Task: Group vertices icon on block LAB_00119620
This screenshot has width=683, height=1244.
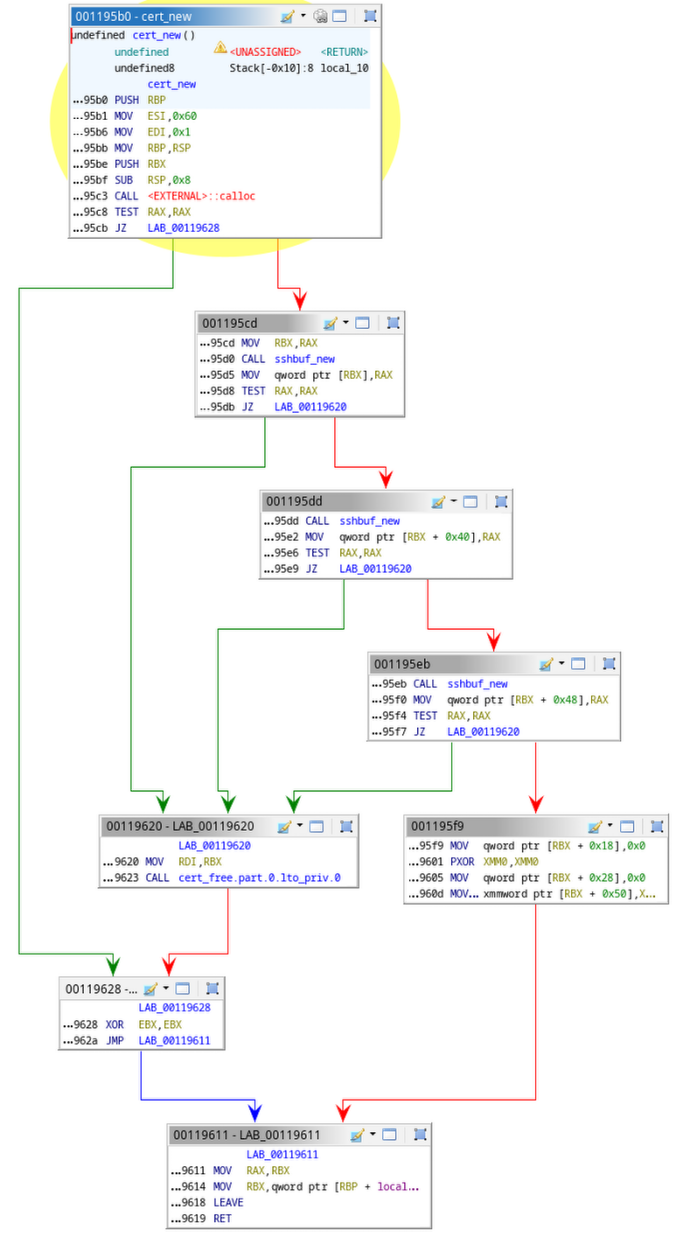Action: tap(347, 826)
